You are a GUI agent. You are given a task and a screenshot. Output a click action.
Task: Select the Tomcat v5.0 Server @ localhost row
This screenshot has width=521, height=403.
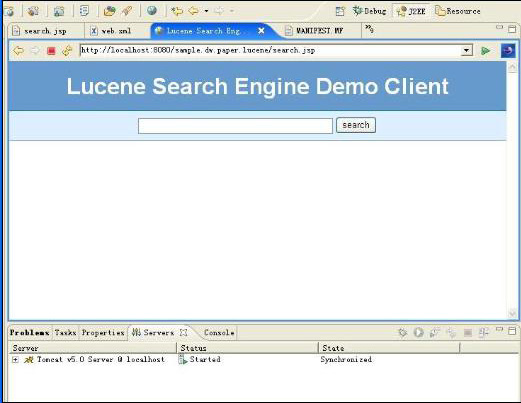point(101,360)
